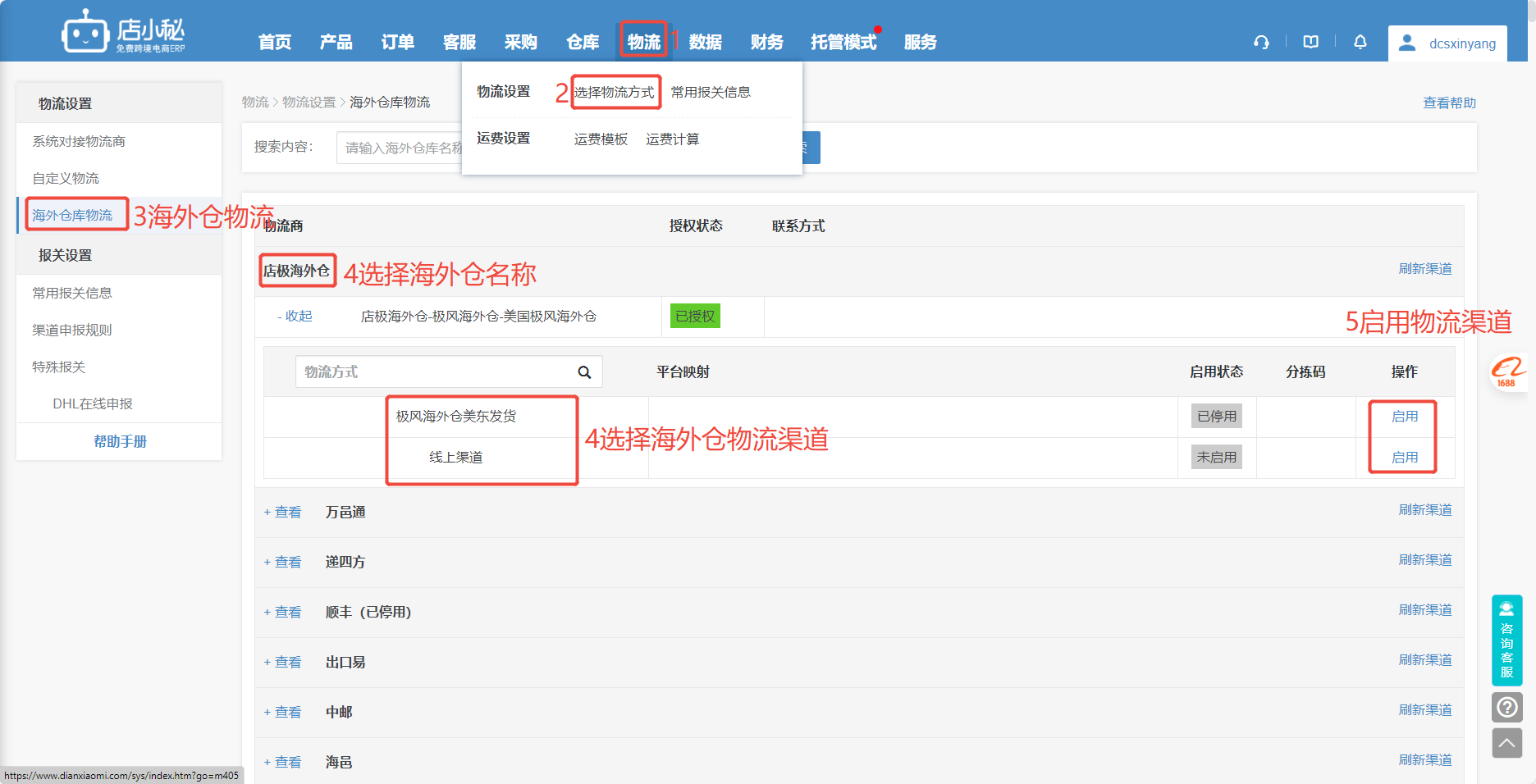This screenshot has width=1536, height=784.
Task: Open the 服务 menu
Action: [x=921, y=43]
